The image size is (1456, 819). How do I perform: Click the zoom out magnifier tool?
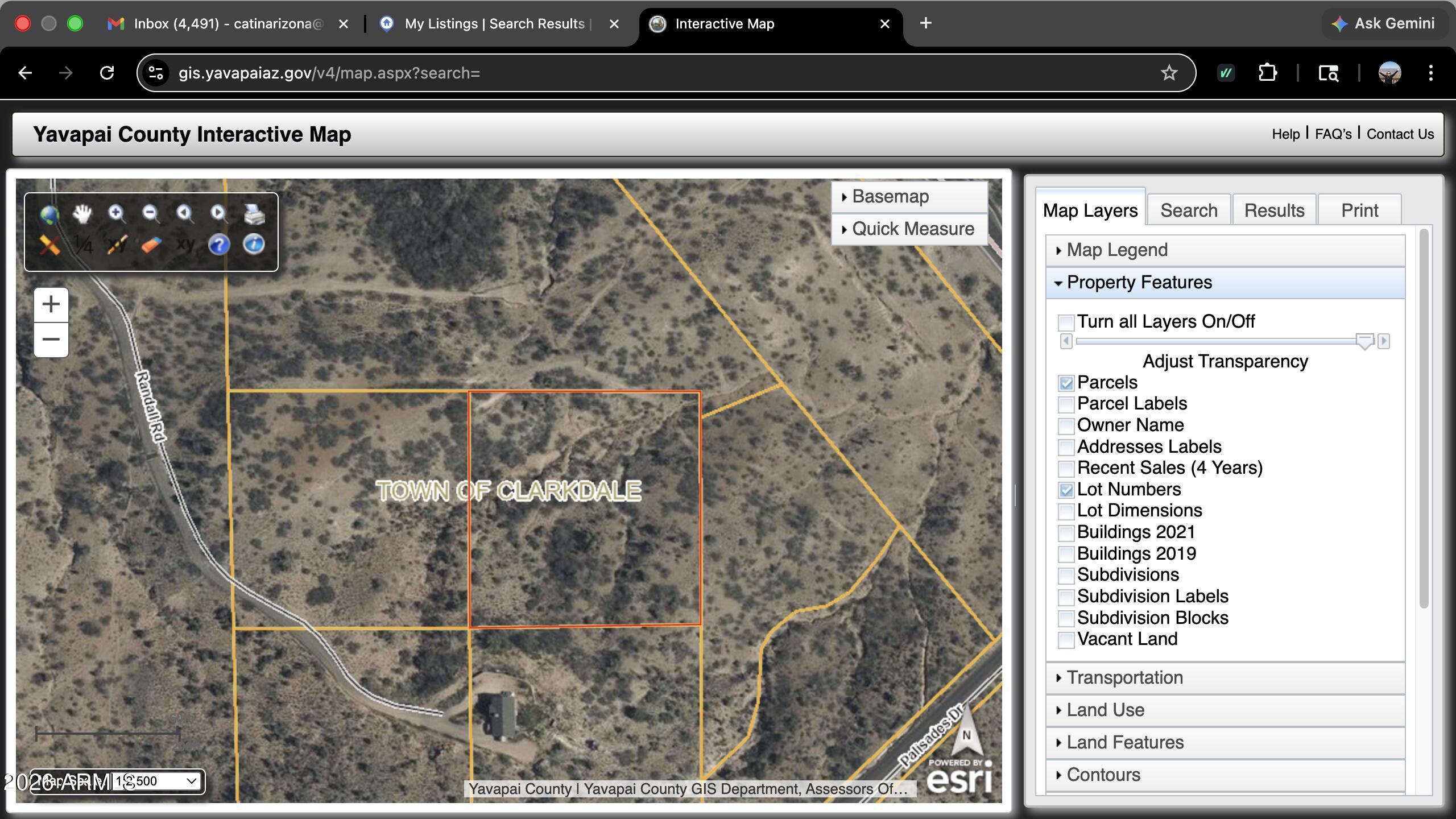click(x=150, y=213)
